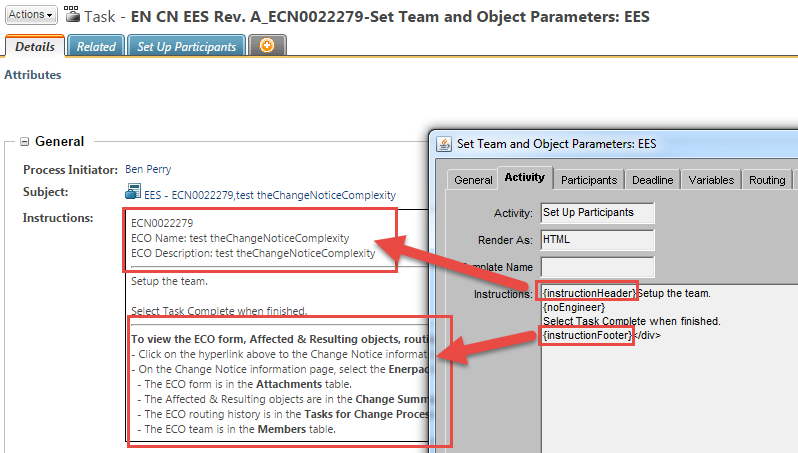Switch to the Details tab

click(x=35, y=46)
